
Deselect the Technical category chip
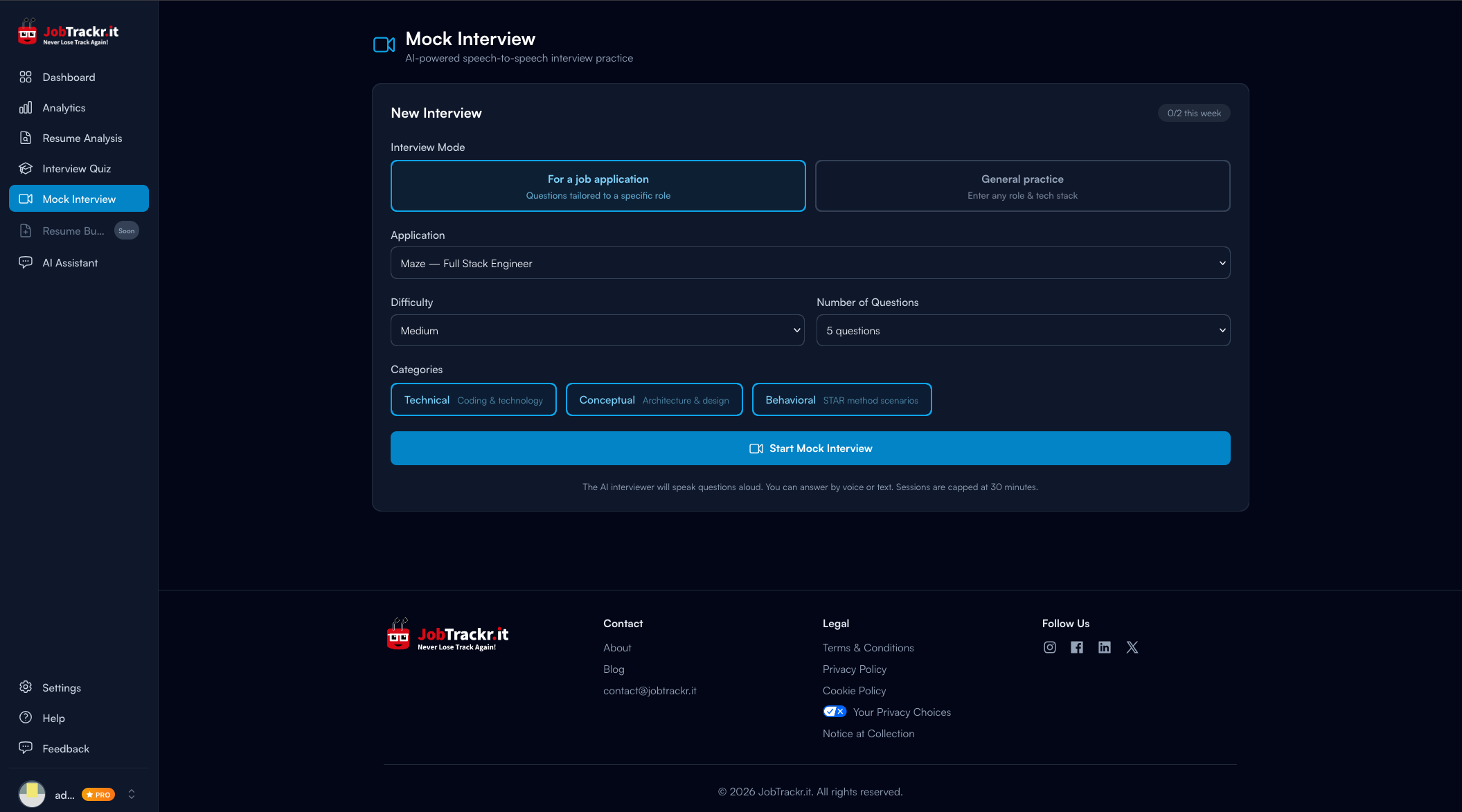pyautogui.click(x=473, y=399)
